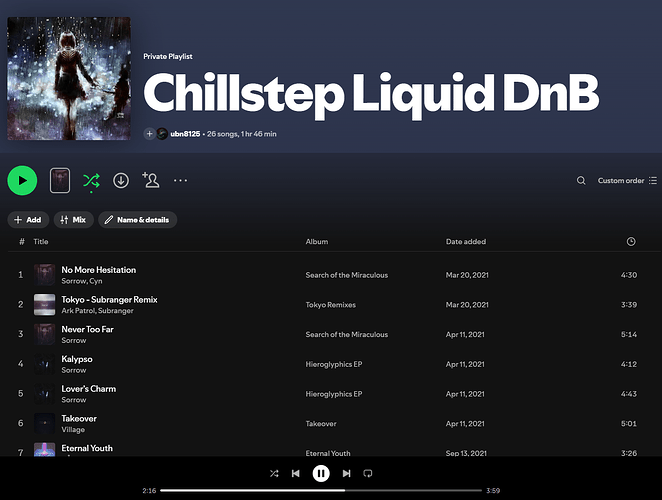The width and height of the screenshot is (662, 500).
Task: Click the Chillstep Liquid DnB title
Action: 371,94
